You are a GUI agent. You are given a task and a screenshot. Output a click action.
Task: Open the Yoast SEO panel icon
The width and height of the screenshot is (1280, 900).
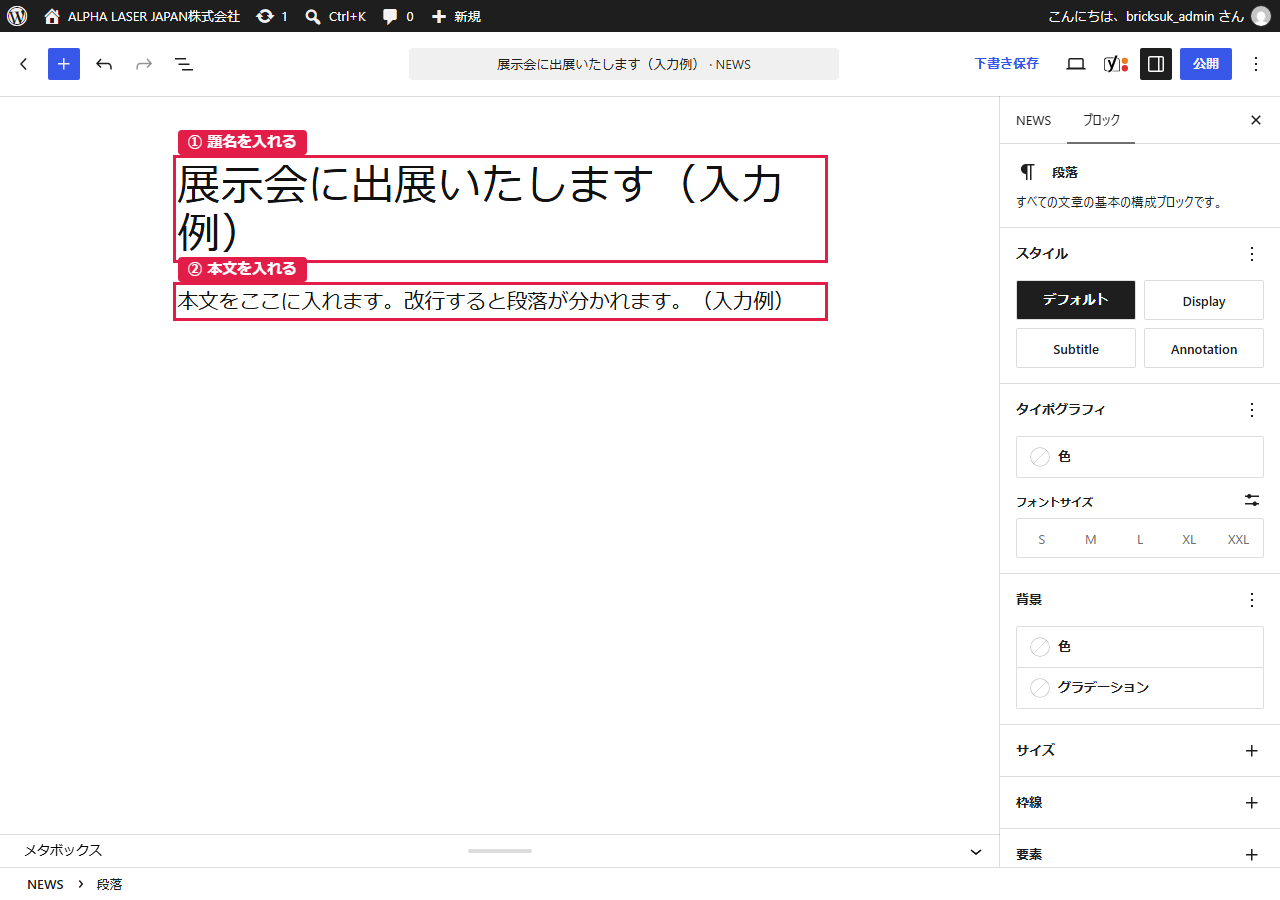point(1116,64)
